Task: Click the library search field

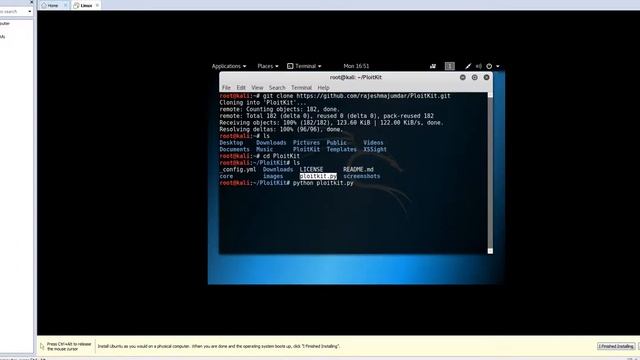Action: point(13,11)
